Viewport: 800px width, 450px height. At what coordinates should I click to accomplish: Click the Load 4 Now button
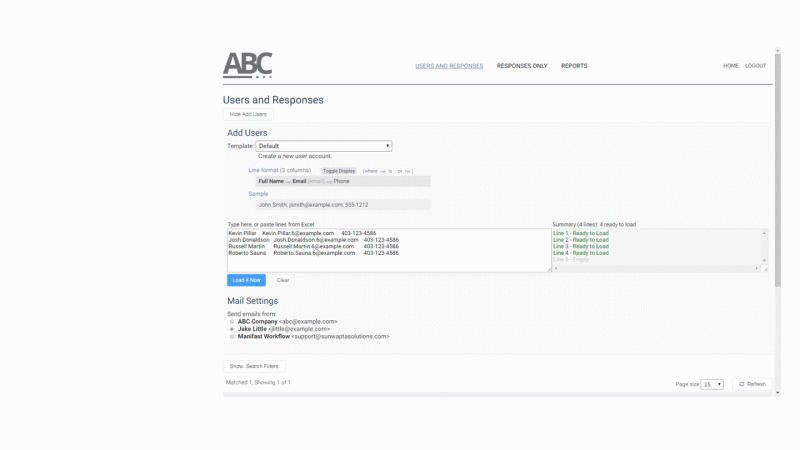[x=245, y=280]
